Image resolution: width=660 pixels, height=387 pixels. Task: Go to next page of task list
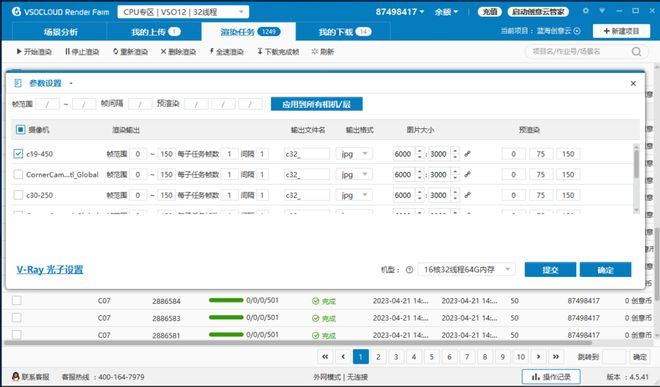538,357
